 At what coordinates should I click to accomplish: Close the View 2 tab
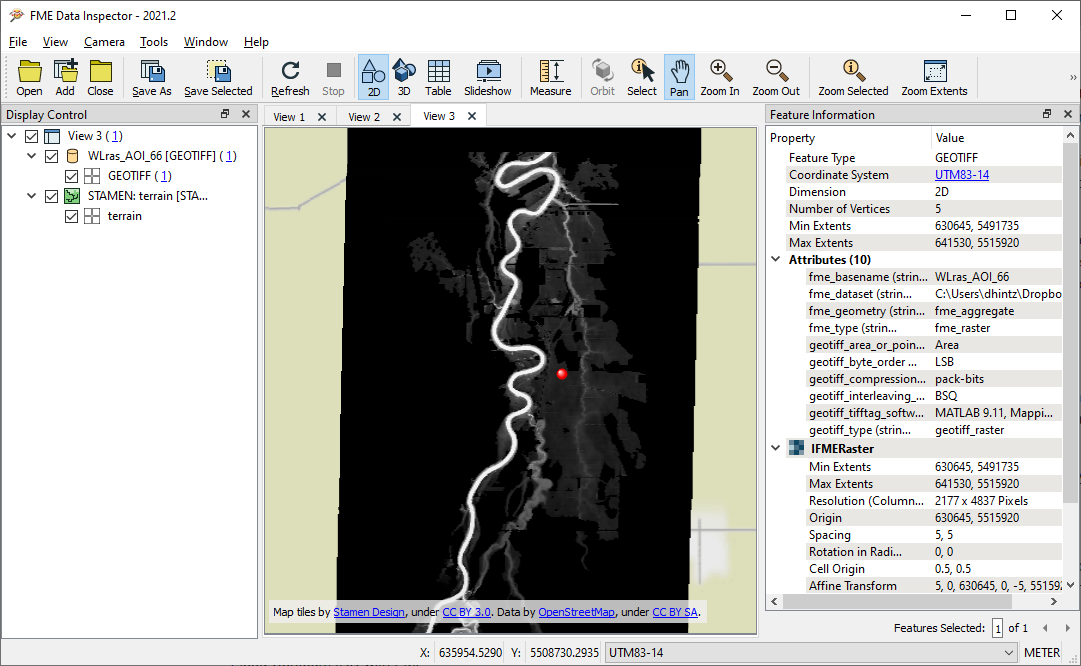pyautogui.click(x=396, y=117)
